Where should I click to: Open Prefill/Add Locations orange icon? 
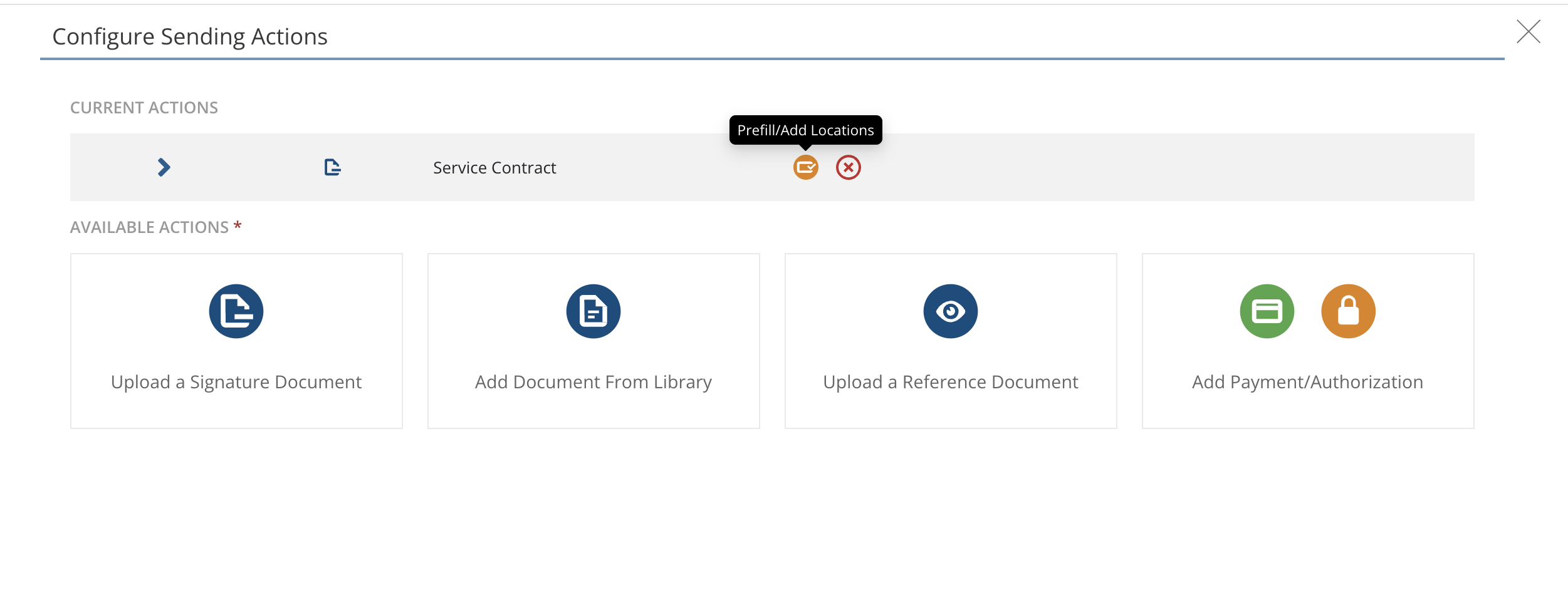(805, 167)
